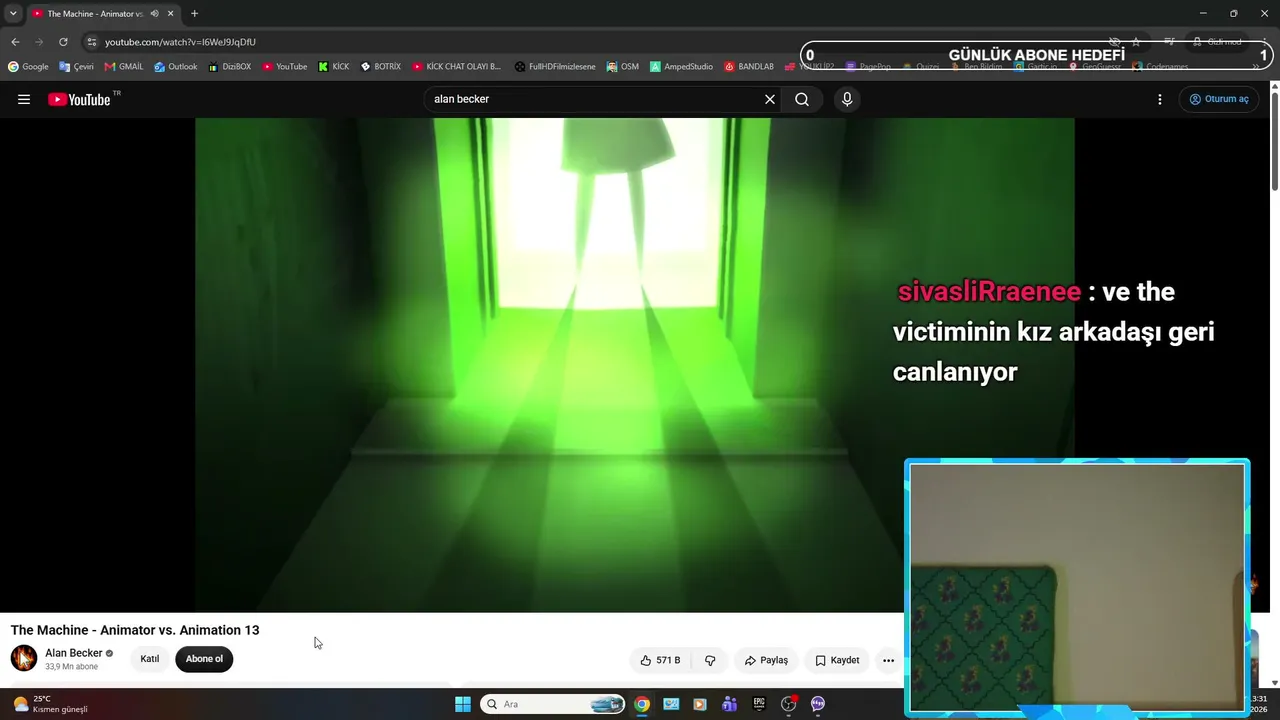
Task: Launch Epic Games from the taskbar
Action: 759,704
